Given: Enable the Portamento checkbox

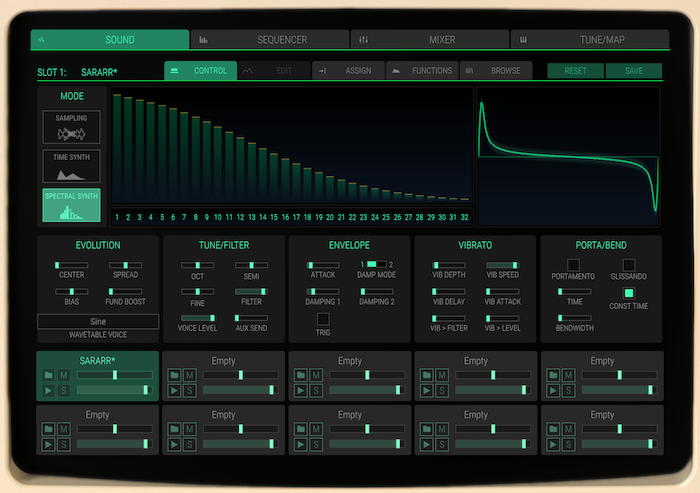Looking at the screenshot, I should (x=573, y=264).
